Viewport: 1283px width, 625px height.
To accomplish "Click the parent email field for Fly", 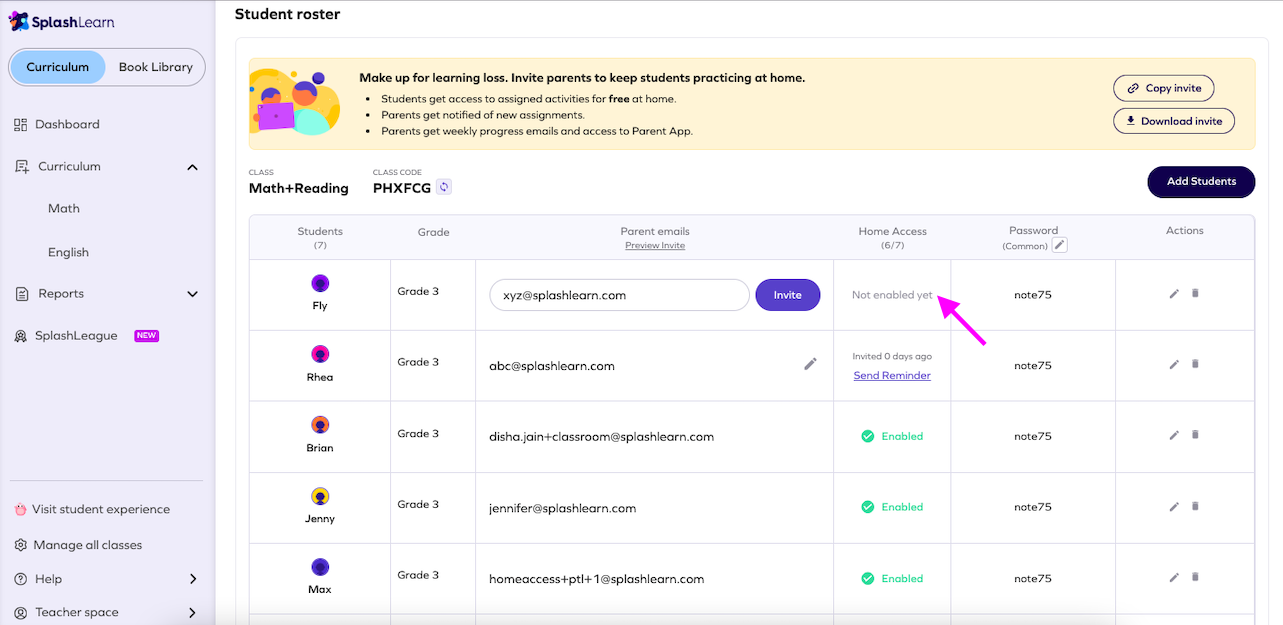I will tap(619, 295).
